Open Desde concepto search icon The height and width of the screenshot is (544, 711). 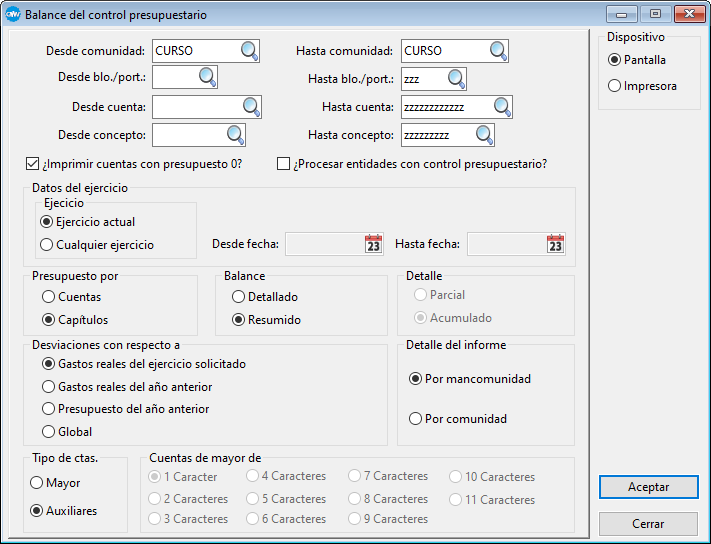click(x=235, y=134)
